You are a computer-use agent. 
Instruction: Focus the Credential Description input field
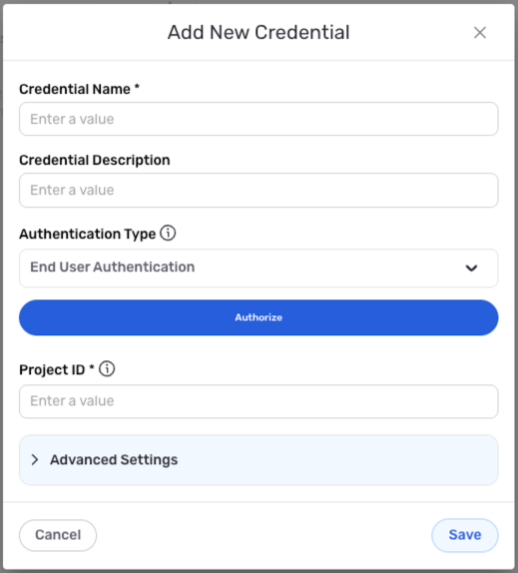[258, 190]
